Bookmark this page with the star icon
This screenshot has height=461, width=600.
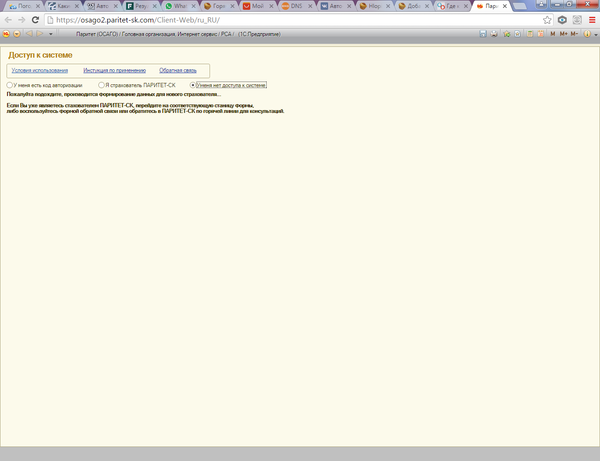(547, 20)
